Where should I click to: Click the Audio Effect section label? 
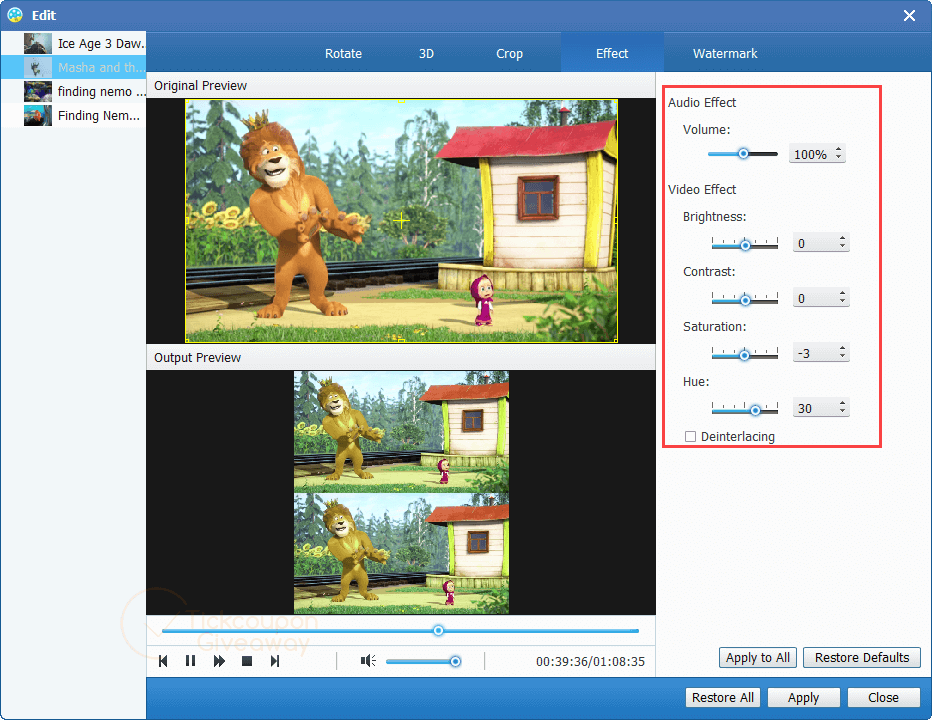pyautogui.click(x=702, y=102)
